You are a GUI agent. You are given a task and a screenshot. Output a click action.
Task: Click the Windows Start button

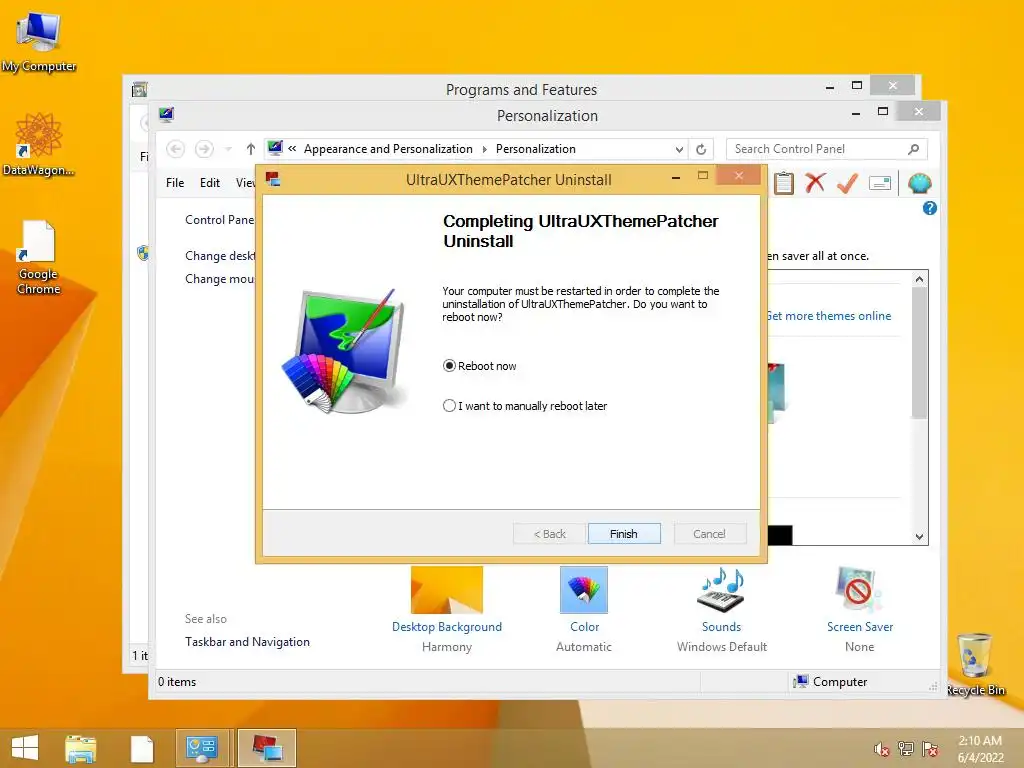coord(25,748)
